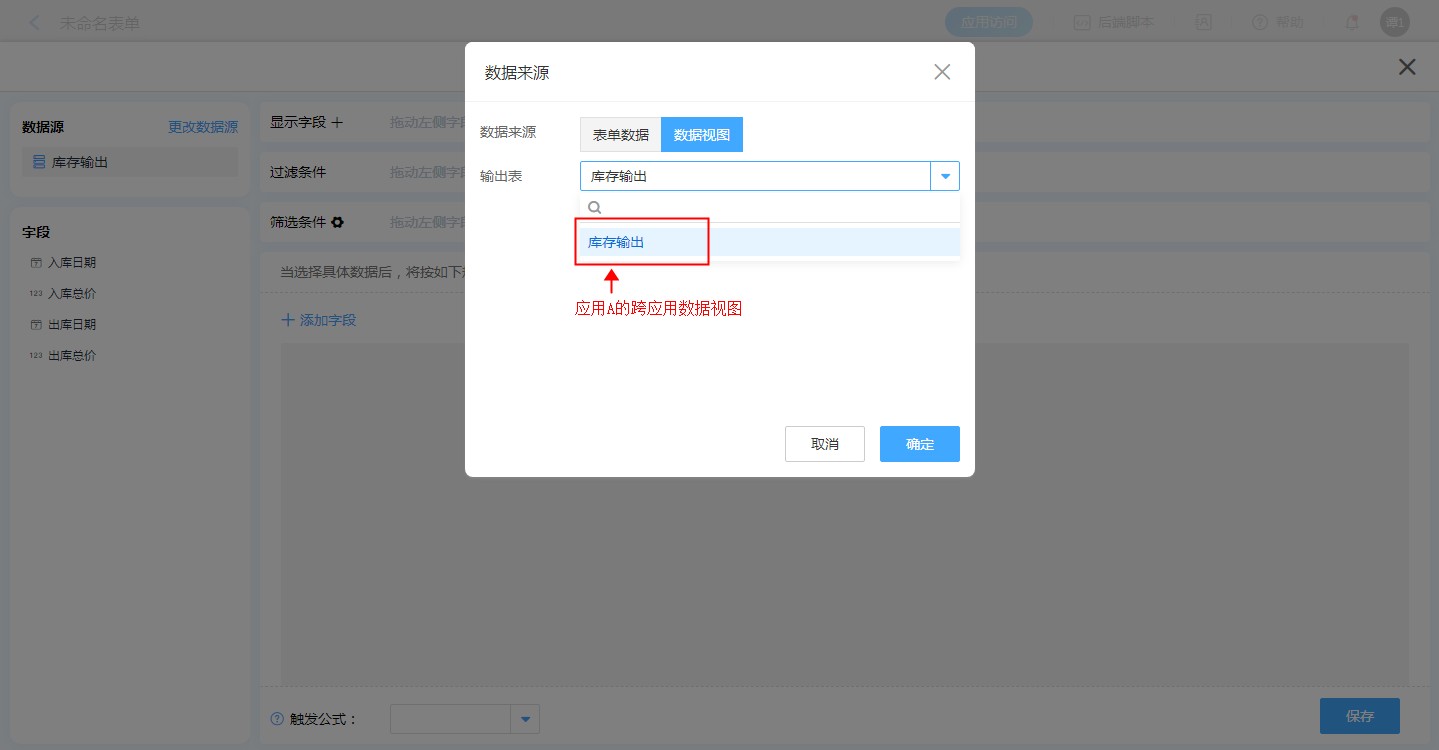Click the search icon in dropdown list
Image resolution: width=1439 pixels, height=750 pixels.
[x=594, y=208]
